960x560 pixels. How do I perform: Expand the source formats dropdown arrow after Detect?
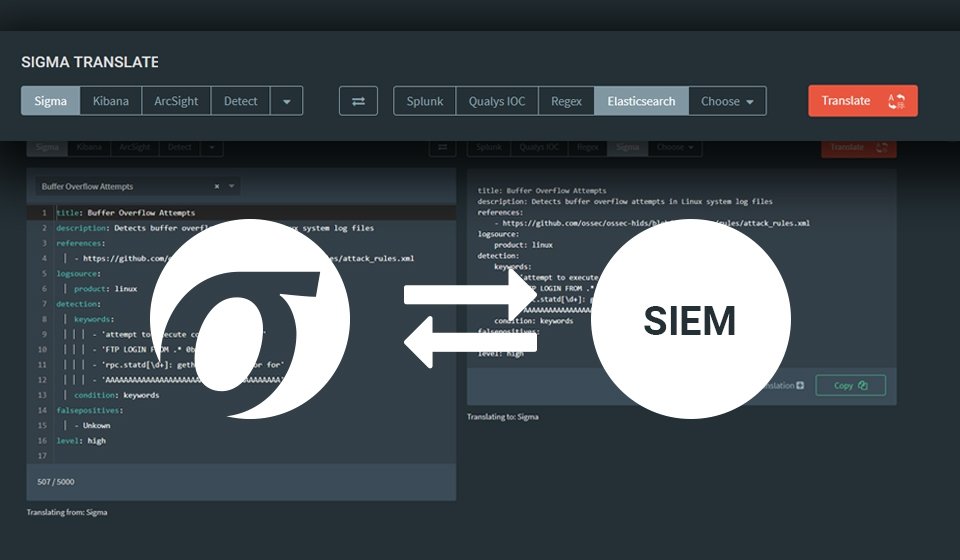coord(286,101)
